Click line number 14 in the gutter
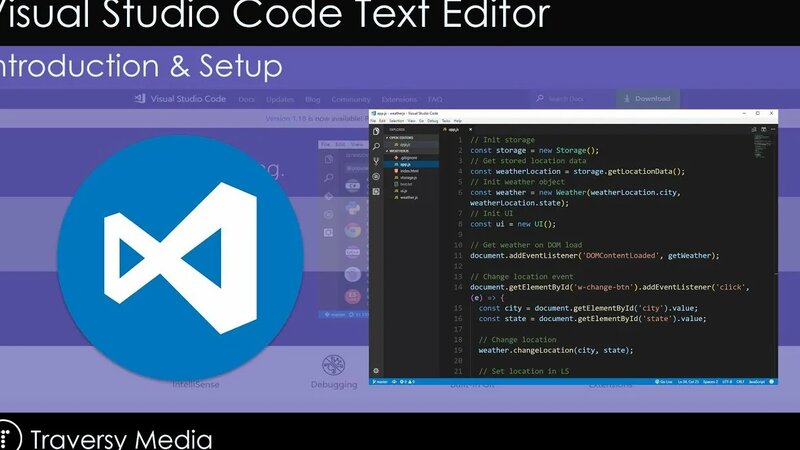The width and height of the screenshot is (800, 450). click(x=458, y=287)
